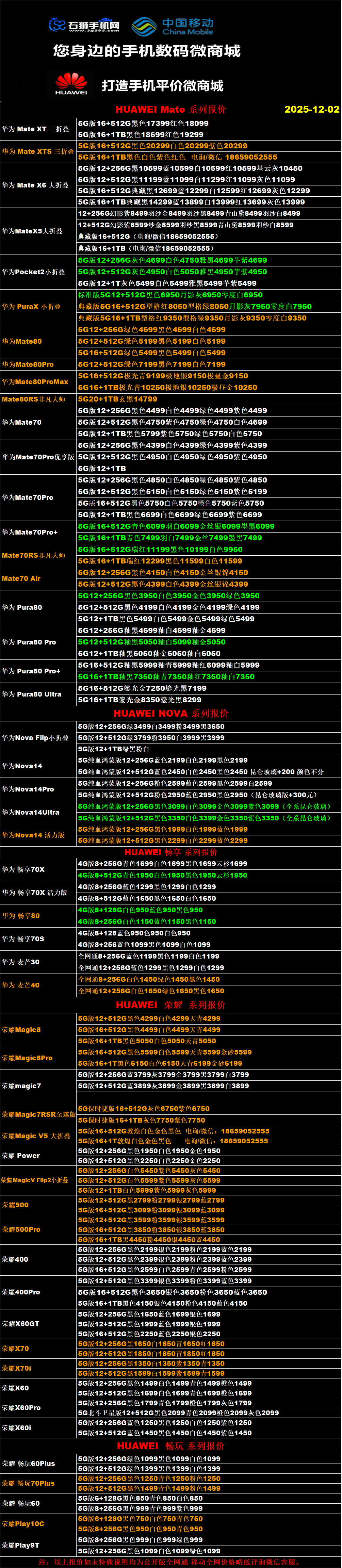Click the 华为Nova14Ultra model label
The height and width of the screenshot is (1568, 342).
point(30,812)
